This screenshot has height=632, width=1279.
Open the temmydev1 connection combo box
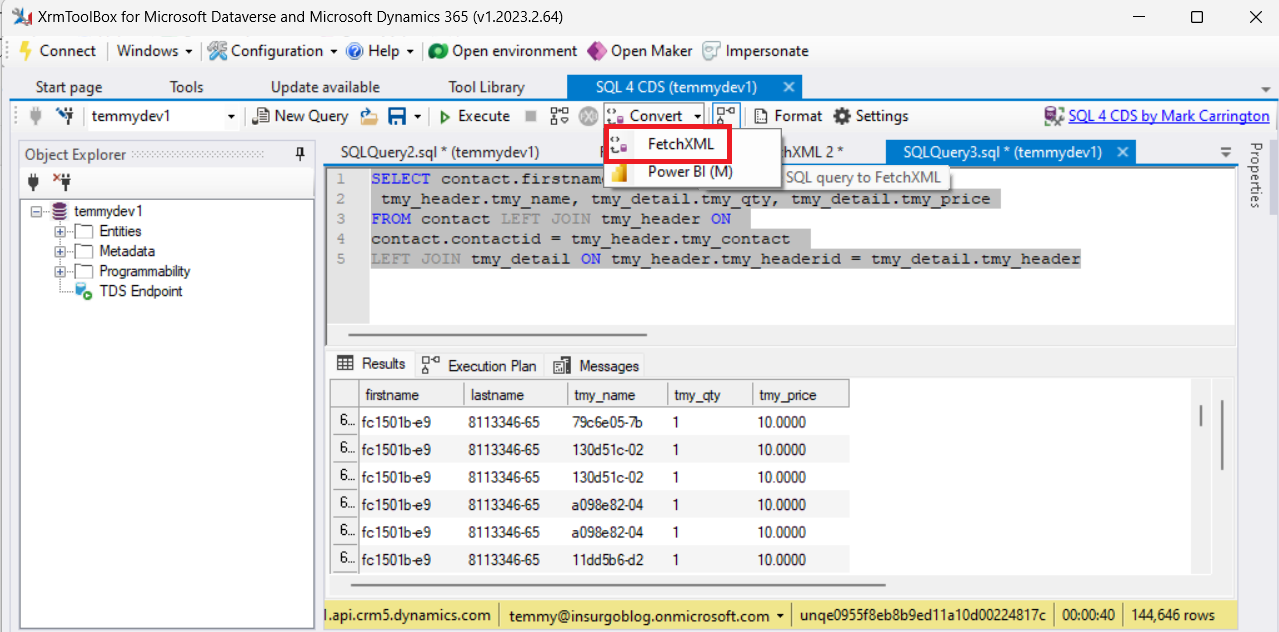[164, 116]
